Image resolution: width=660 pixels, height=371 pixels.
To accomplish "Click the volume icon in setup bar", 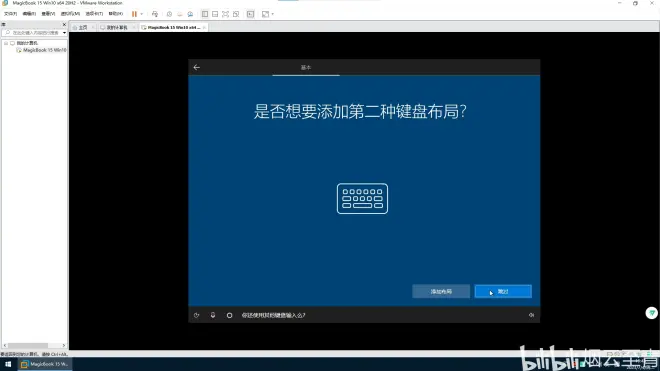I will 531,315.
